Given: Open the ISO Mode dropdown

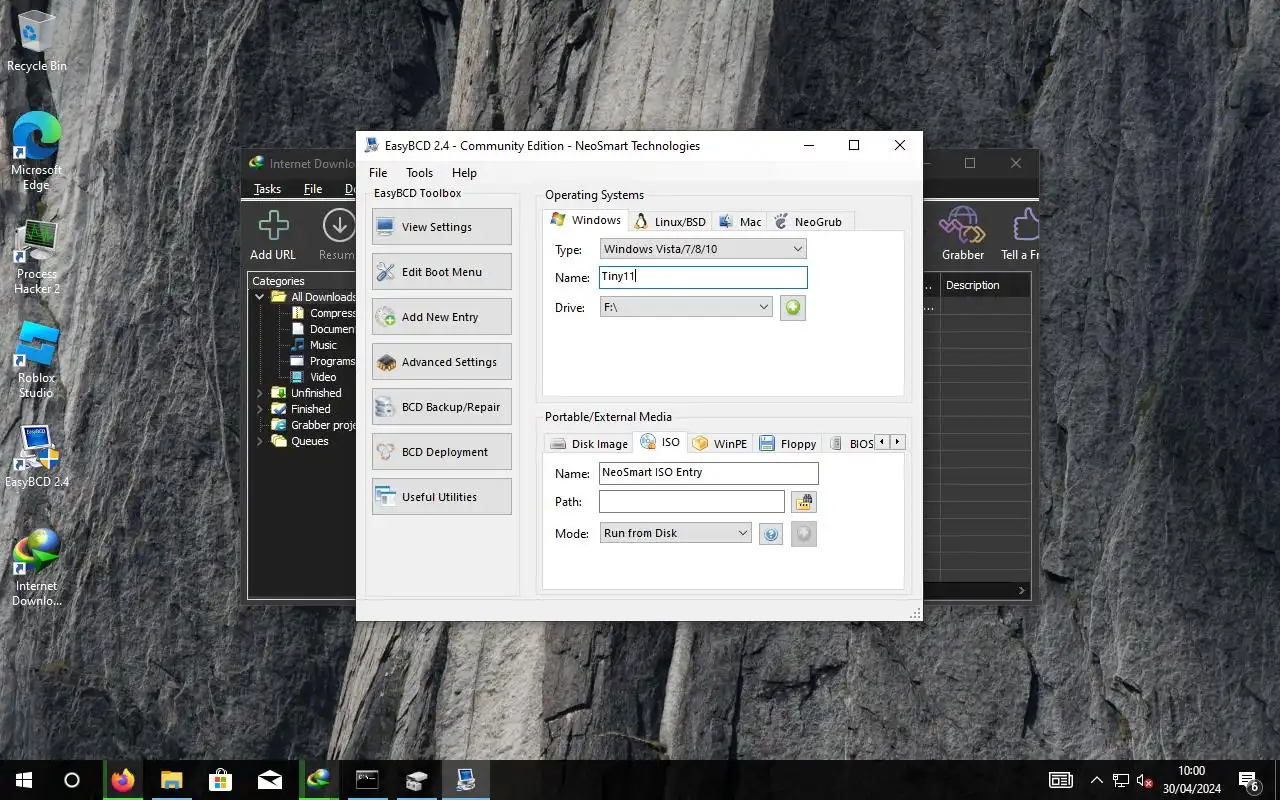Looking at the screenshot, I should (x=675, y=533).
